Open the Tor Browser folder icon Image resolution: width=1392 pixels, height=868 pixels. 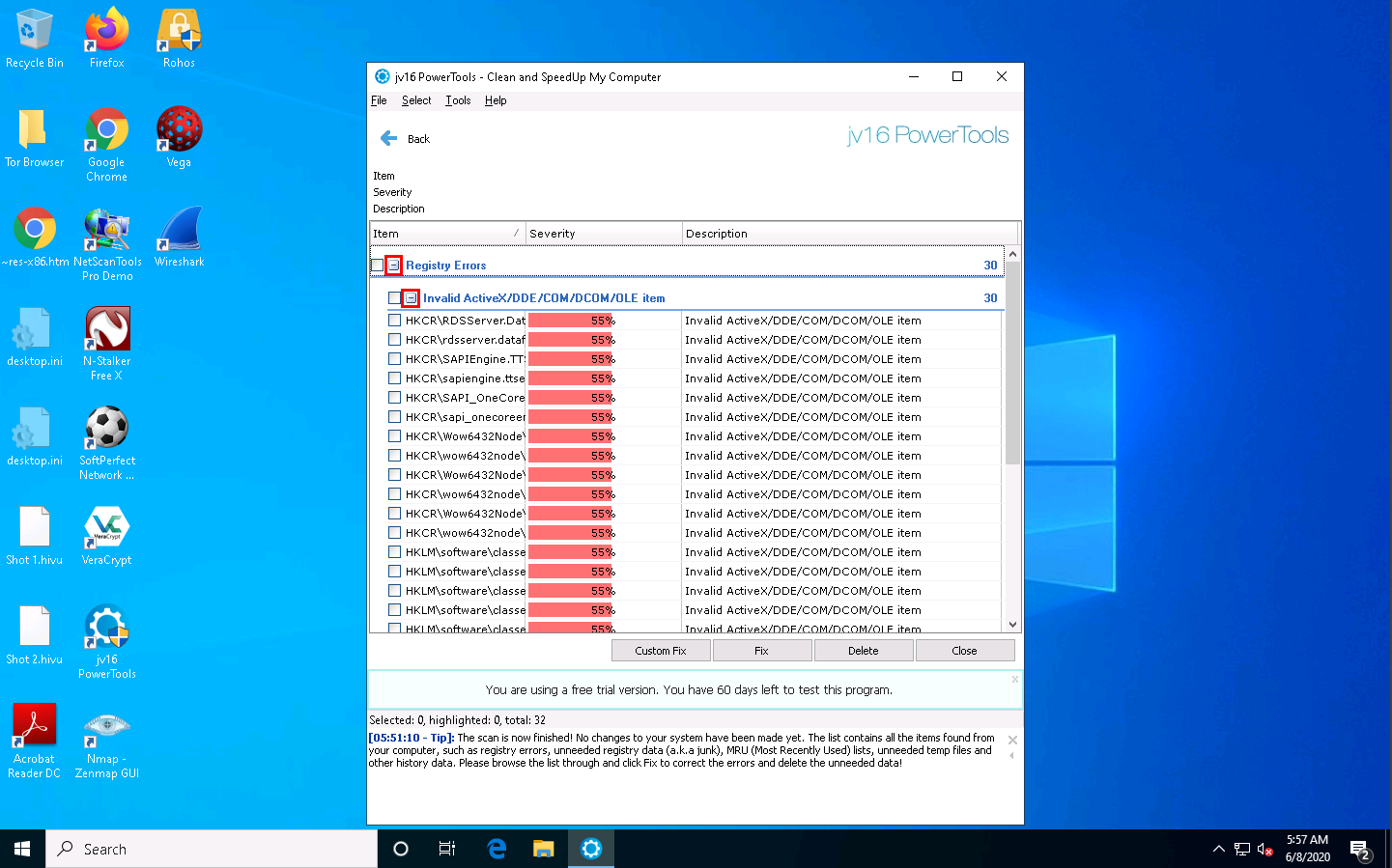35,138
